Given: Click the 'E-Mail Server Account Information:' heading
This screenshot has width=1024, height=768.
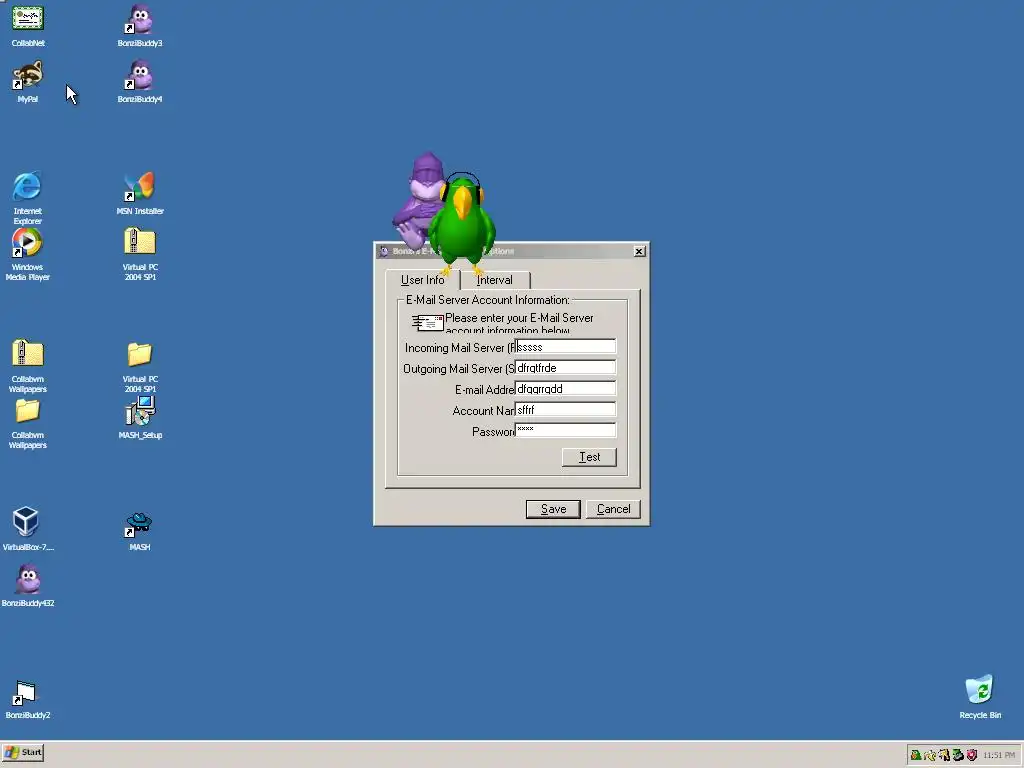Looking at the screenshot, I should pos(488,300).
